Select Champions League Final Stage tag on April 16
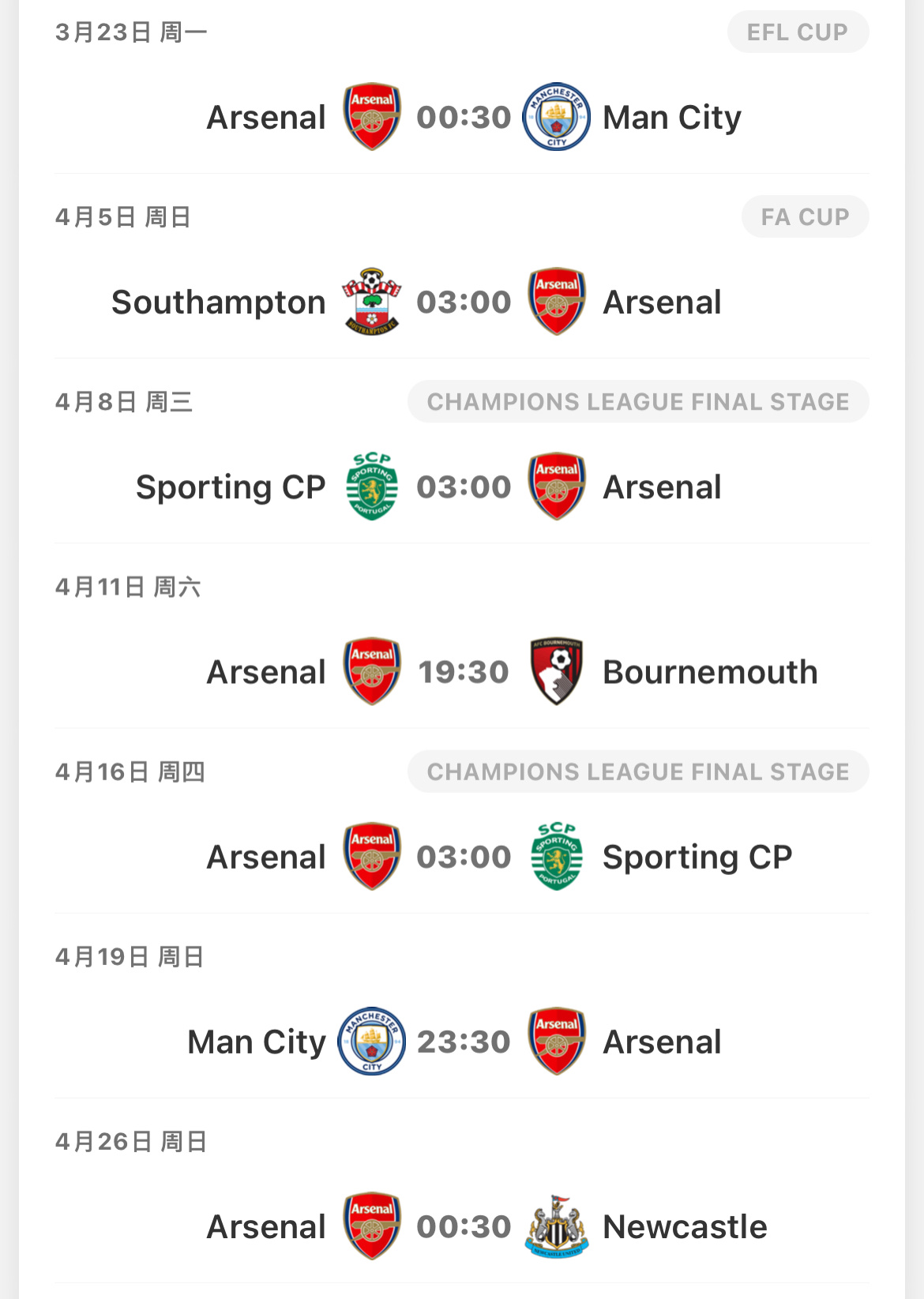 click(638, 772)
